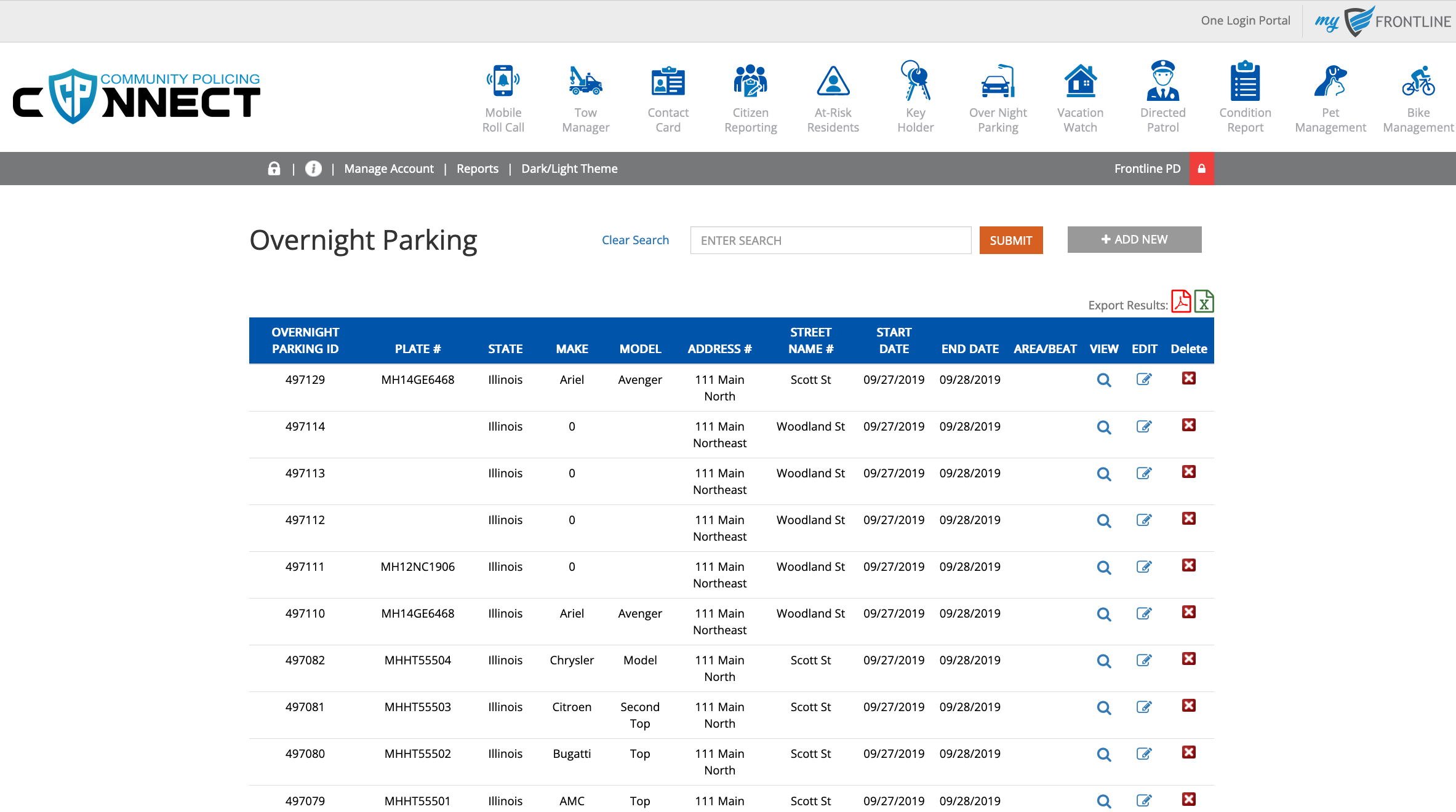Edit parking record 497114
1456x812 pixels.
tap(1144, 426)
